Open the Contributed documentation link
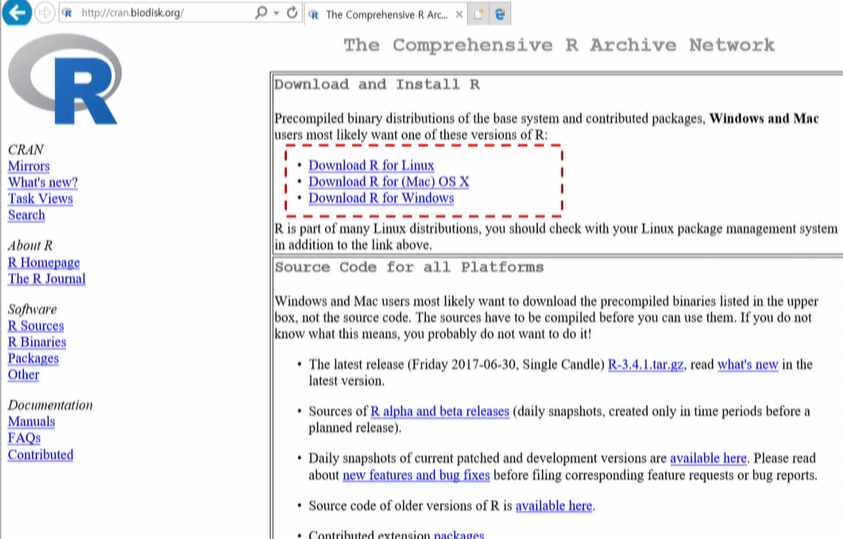This screenshot has width=843, height=539. coord(40,455)
